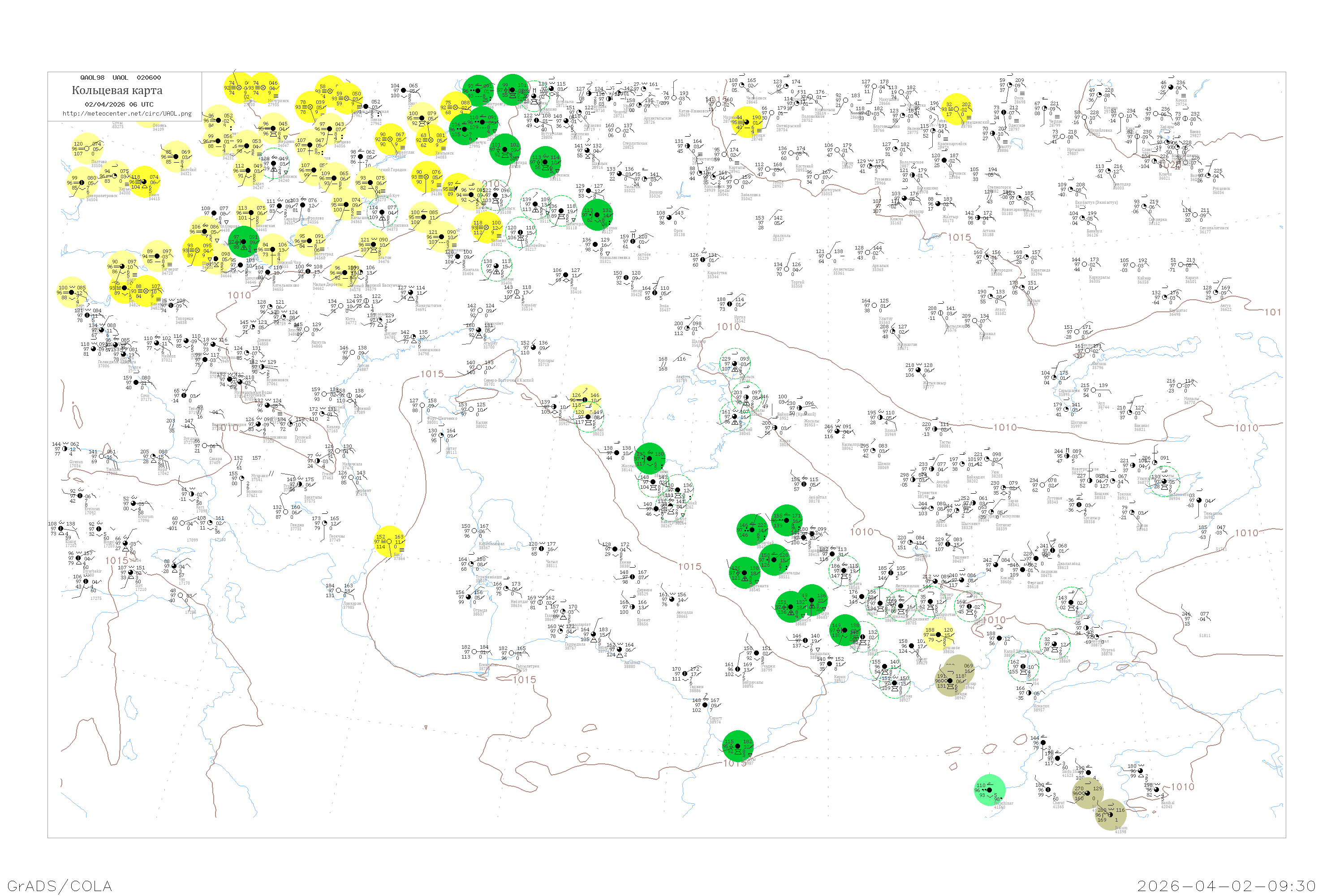Click the olive Jhelum 41598 station marker

point(1110,814)
